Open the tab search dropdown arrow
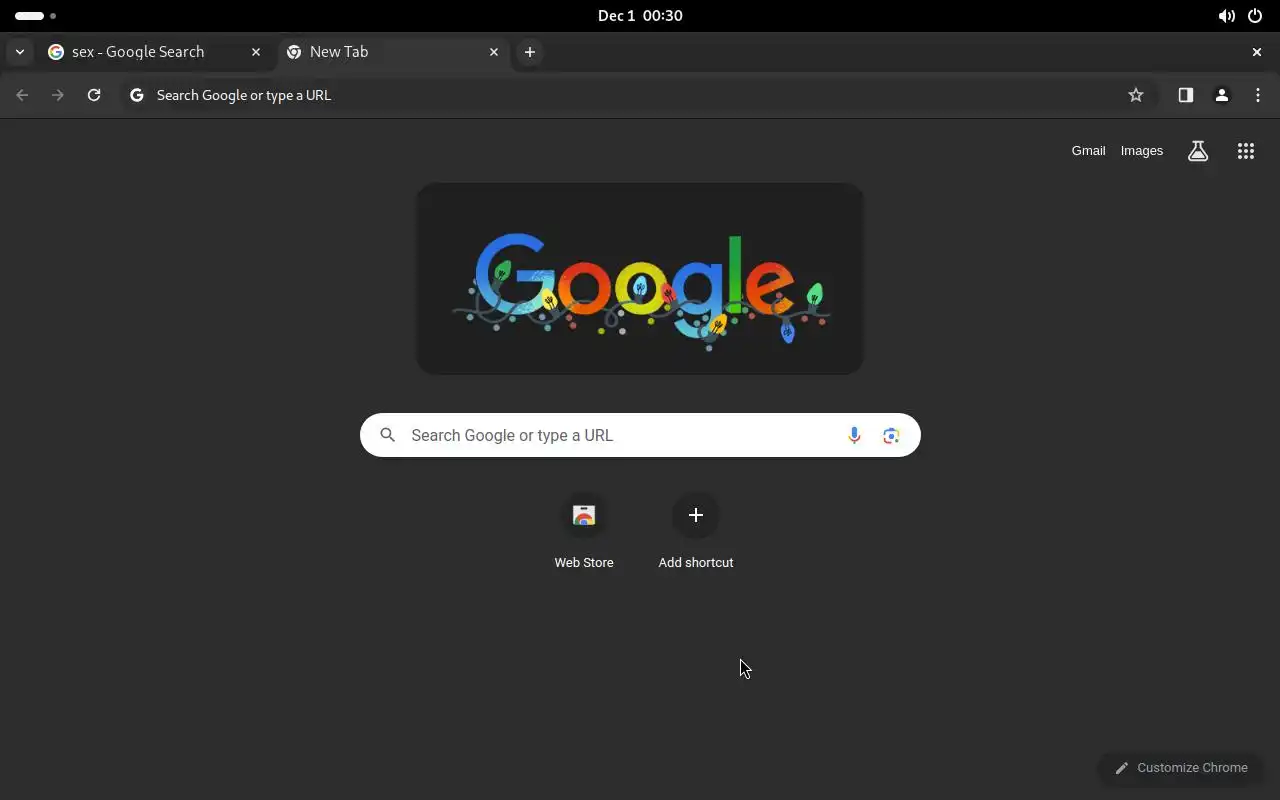The image size is (1280, 800). click(x=20, y=52)
